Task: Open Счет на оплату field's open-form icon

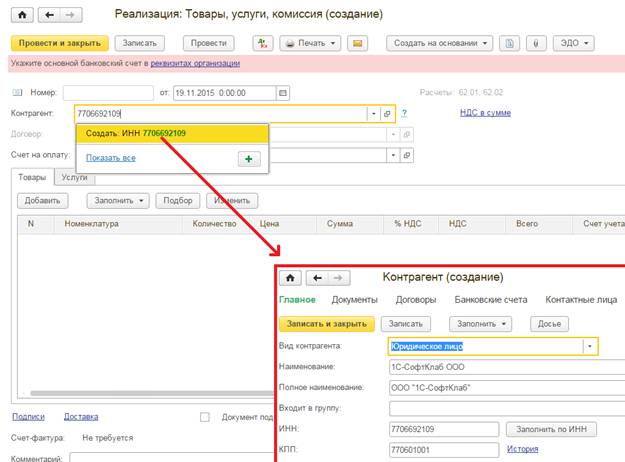Action: [407, 155]
